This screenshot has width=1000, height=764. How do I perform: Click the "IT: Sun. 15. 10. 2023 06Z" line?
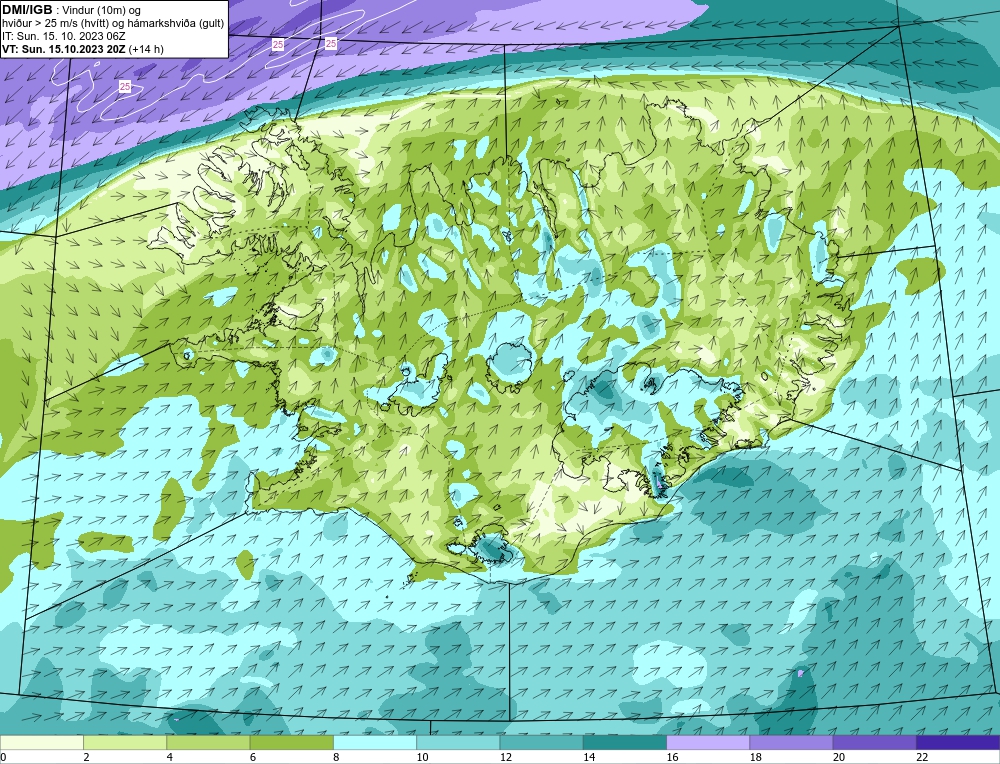[64, 36]
